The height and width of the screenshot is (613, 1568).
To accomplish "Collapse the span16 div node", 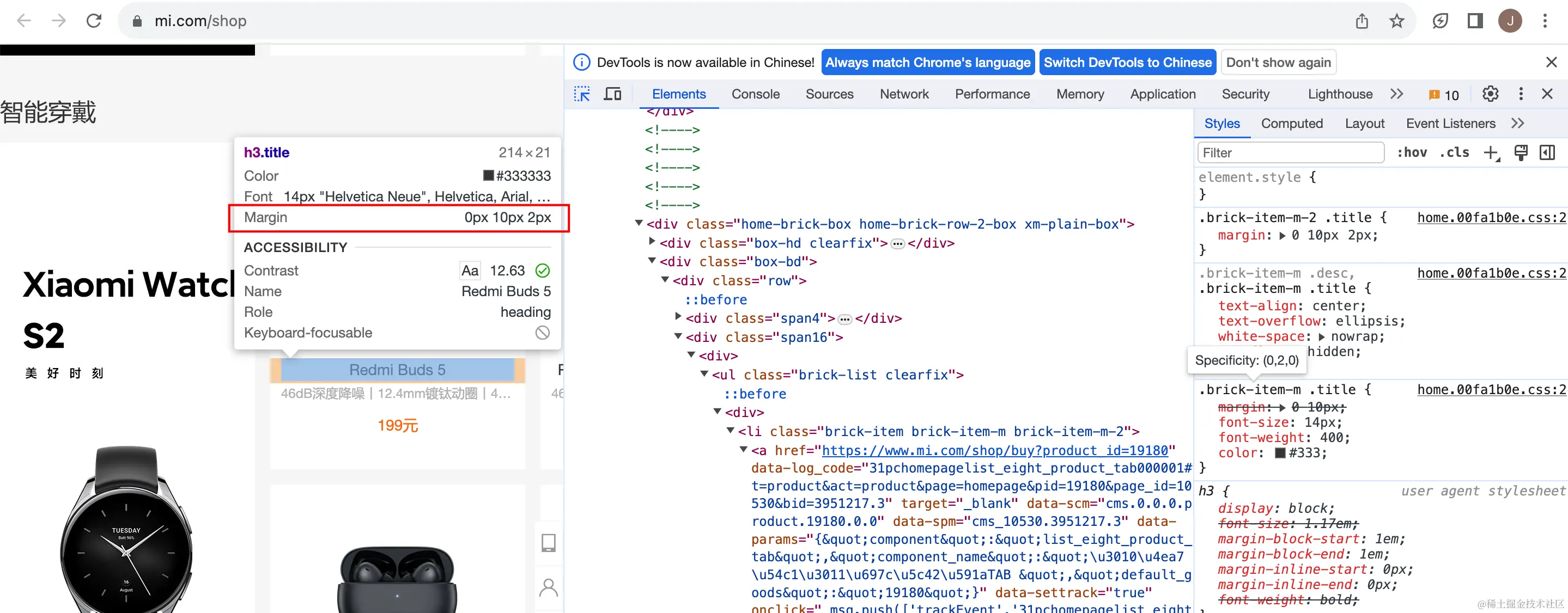I will point(678,336).
